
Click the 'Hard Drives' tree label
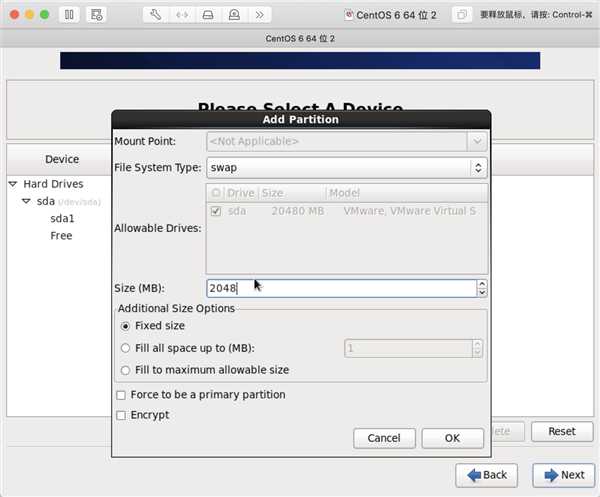(53, 184)
